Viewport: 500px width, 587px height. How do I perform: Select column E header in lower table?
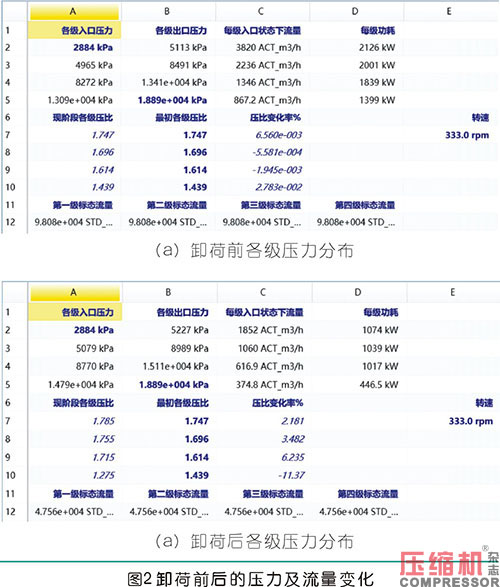453,292
